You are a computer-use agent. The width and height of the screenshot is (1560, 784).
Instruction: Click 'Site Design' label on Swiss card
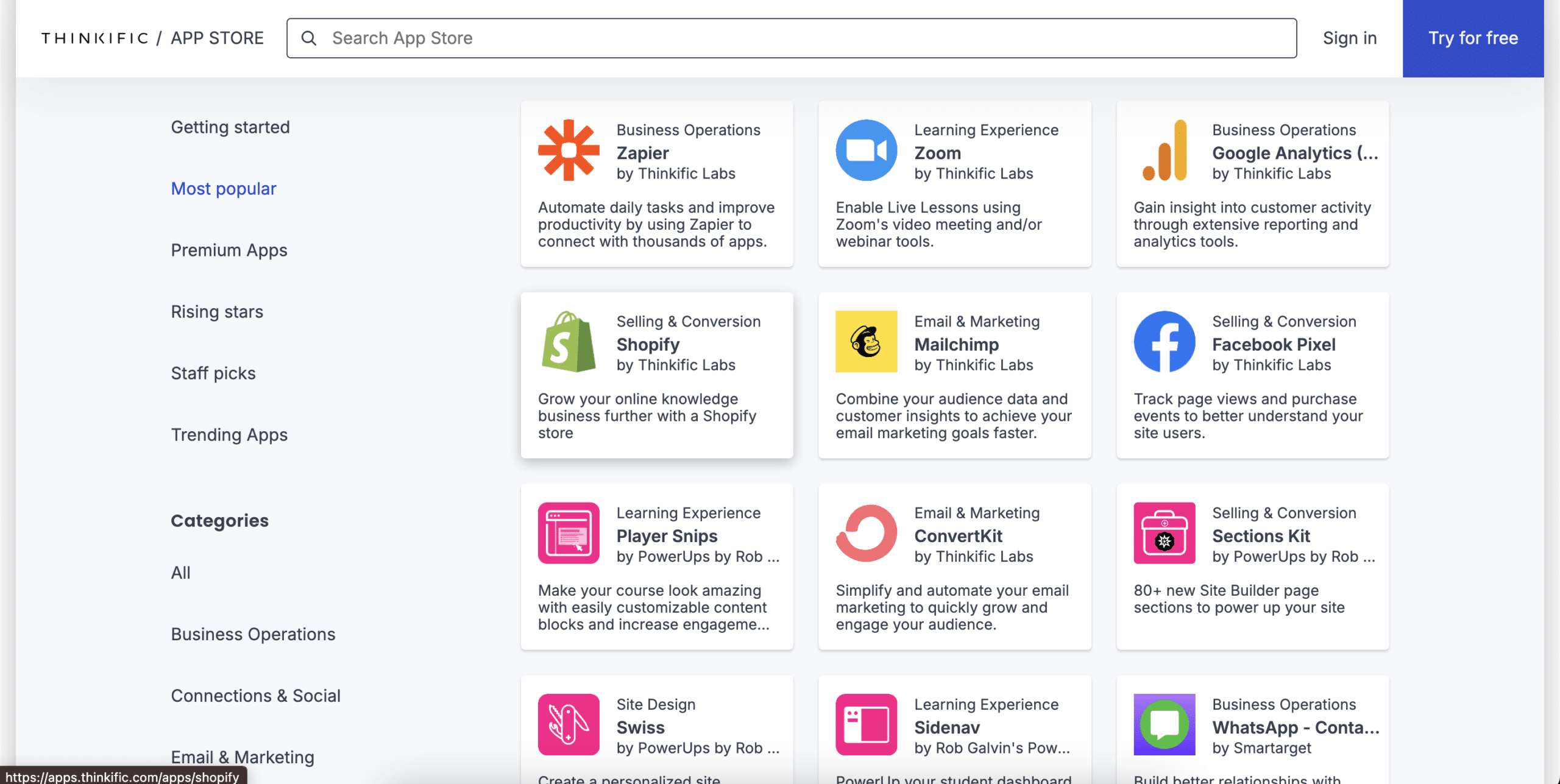coord(656,704)
